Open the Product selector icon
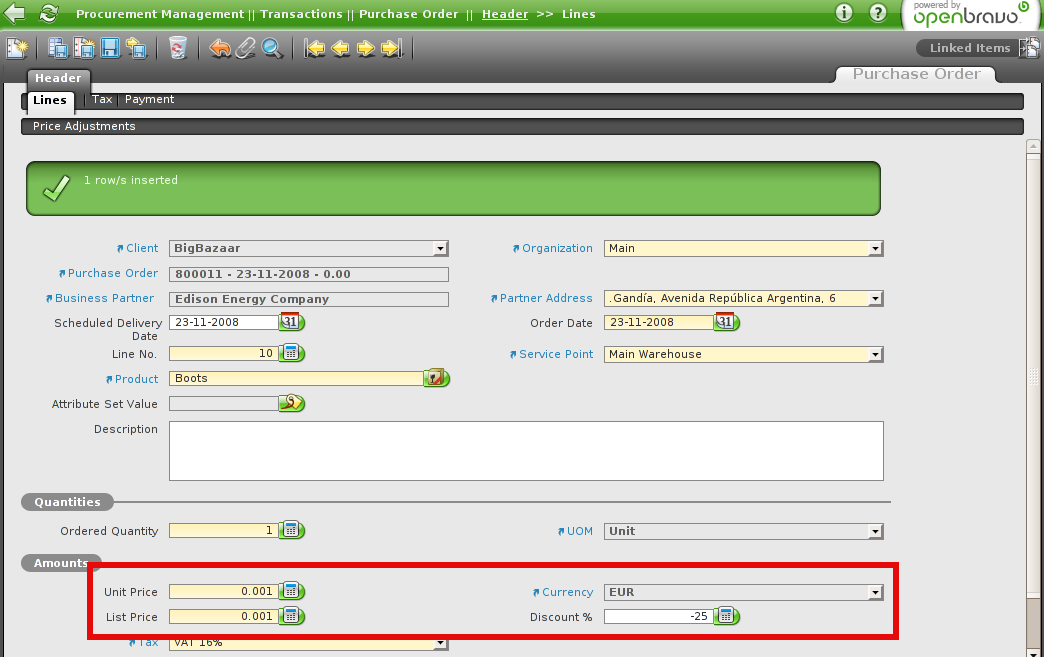The image size is (1044, 657). pyautogui.click(x=436, y=378)
